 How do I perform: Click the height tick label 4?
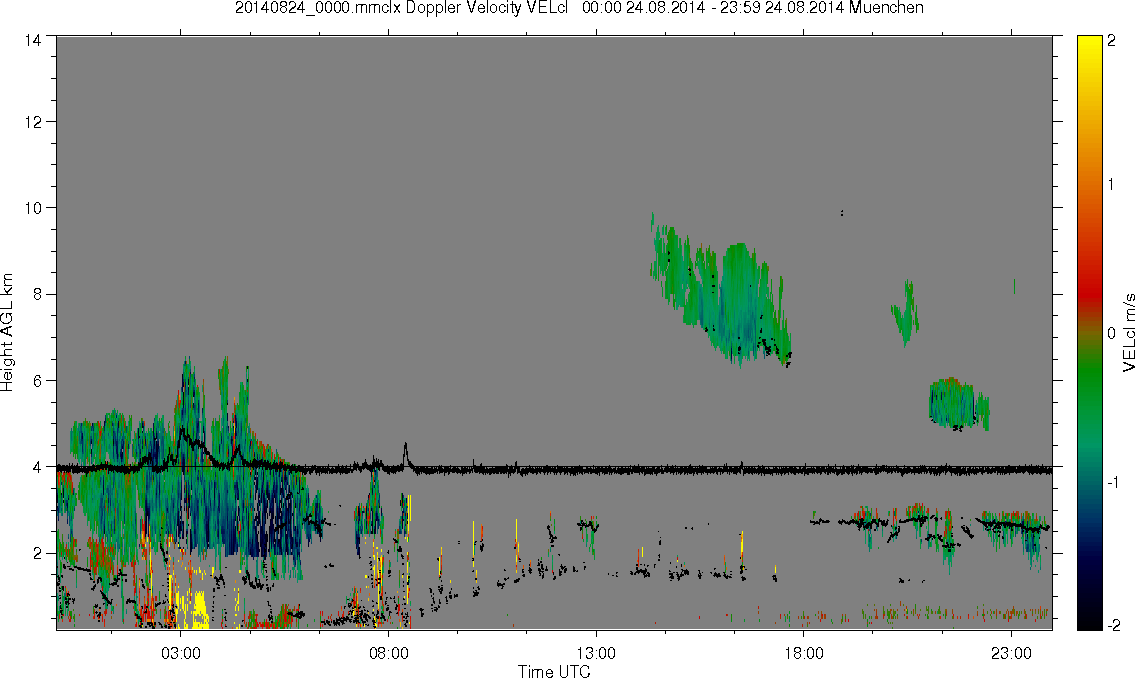(36, 467)
